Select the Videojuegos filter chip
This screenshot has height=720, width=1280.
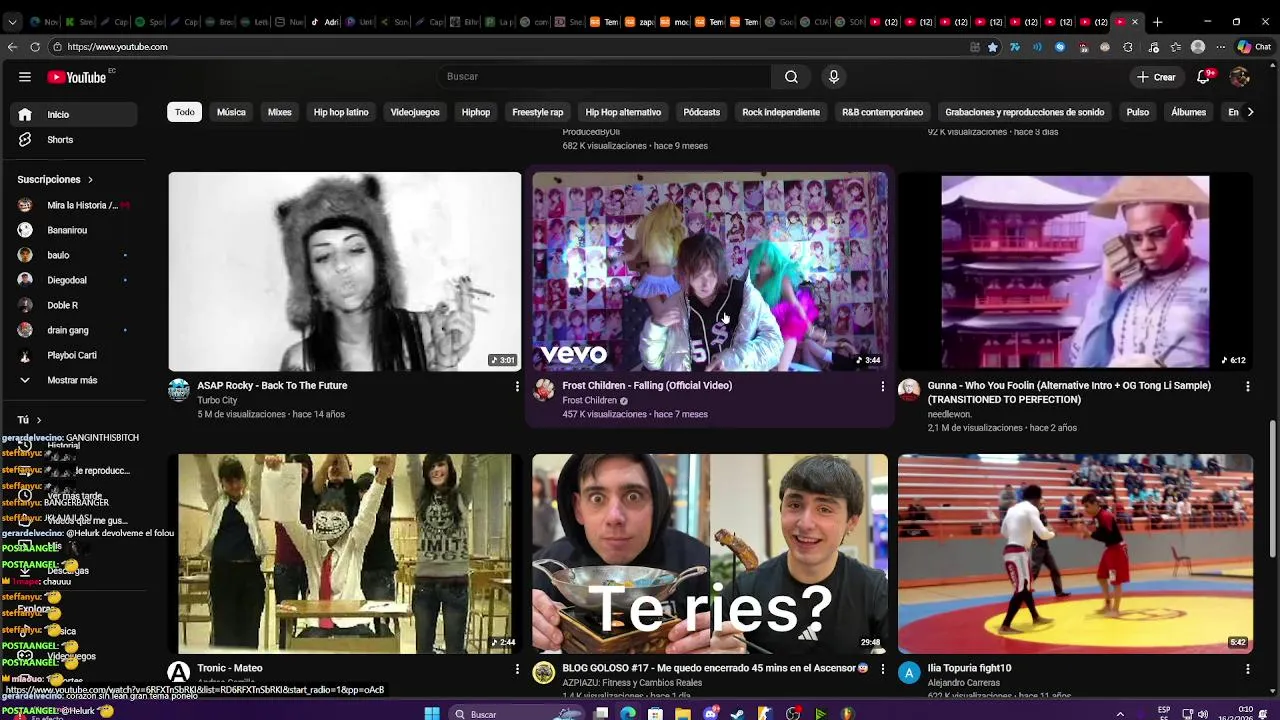pyautogui.click(x=415, y=112)
